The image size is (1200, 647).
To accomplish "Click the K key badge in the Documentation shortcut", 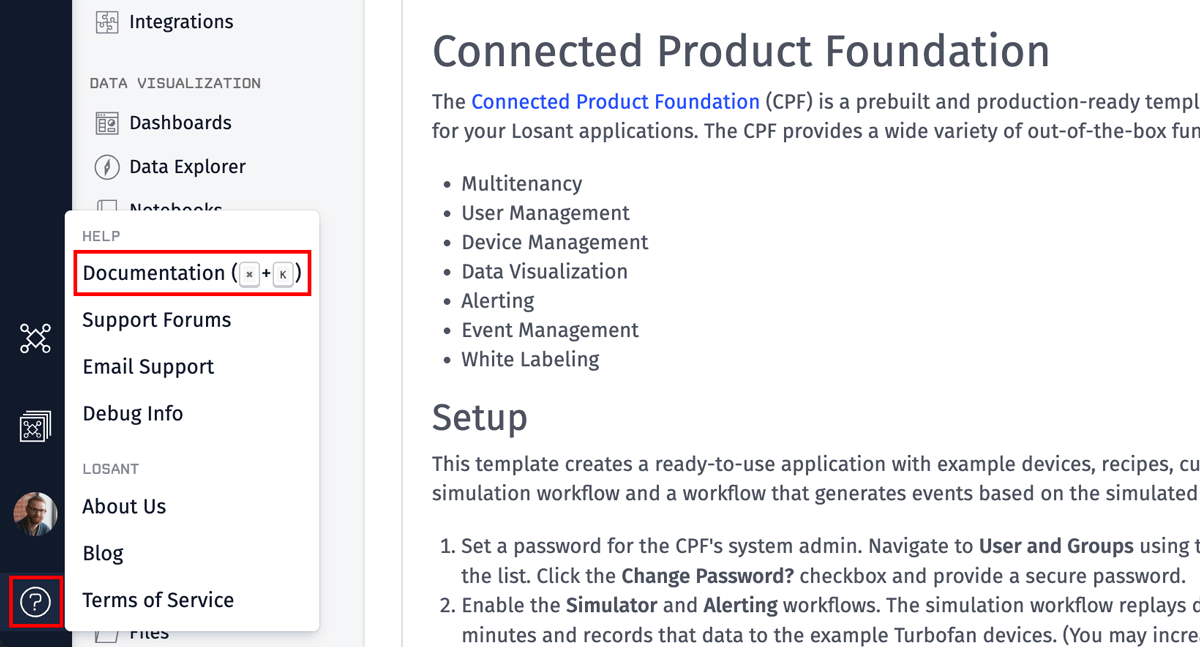I will pyautogui.click(x=283, y=273).
